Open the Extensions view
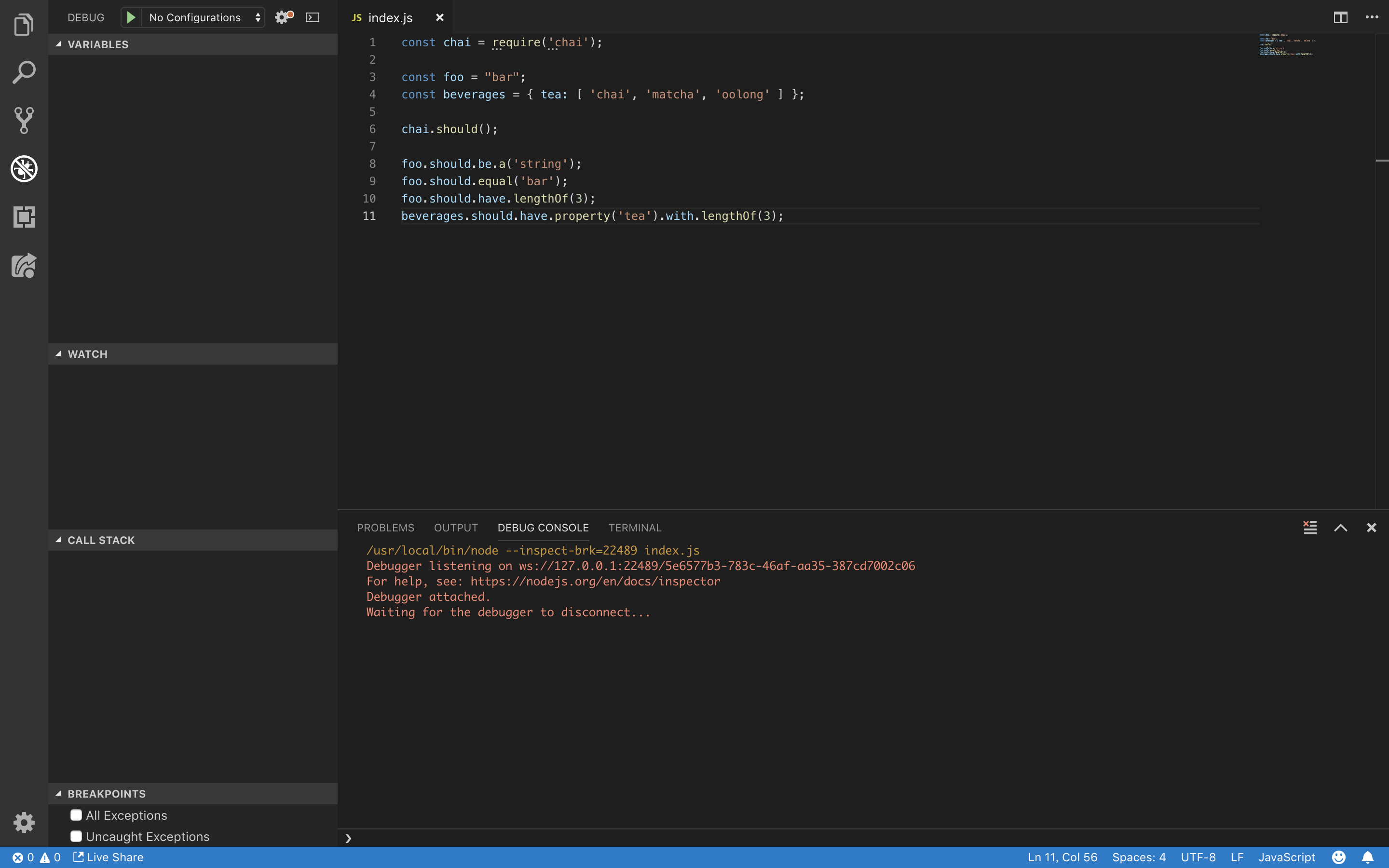1389x868 pixels. point(24,217)
